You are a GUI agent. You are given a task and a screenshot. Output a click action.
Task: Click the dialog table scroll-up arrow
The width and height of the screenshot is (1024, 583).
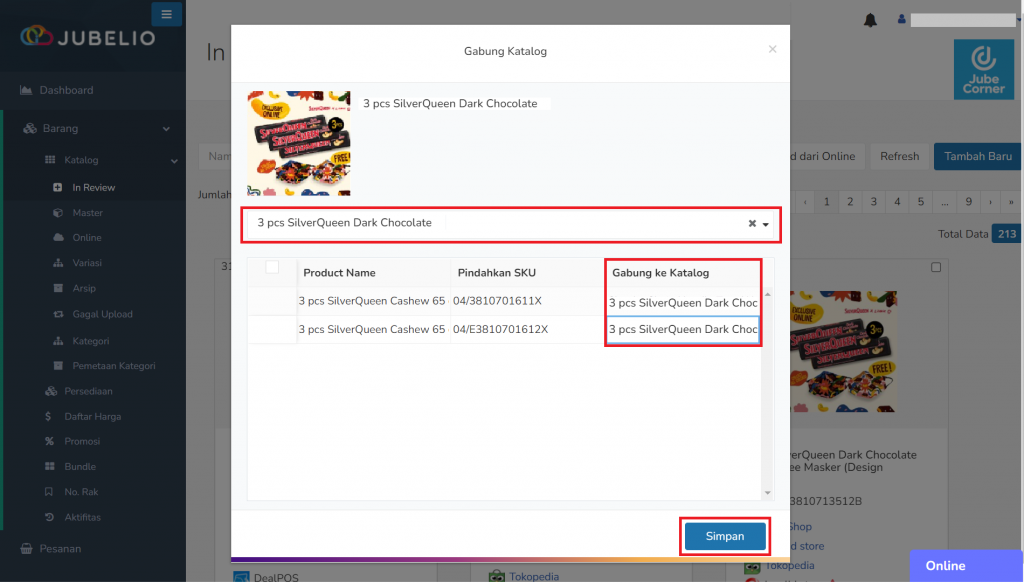tap(767, 294)
